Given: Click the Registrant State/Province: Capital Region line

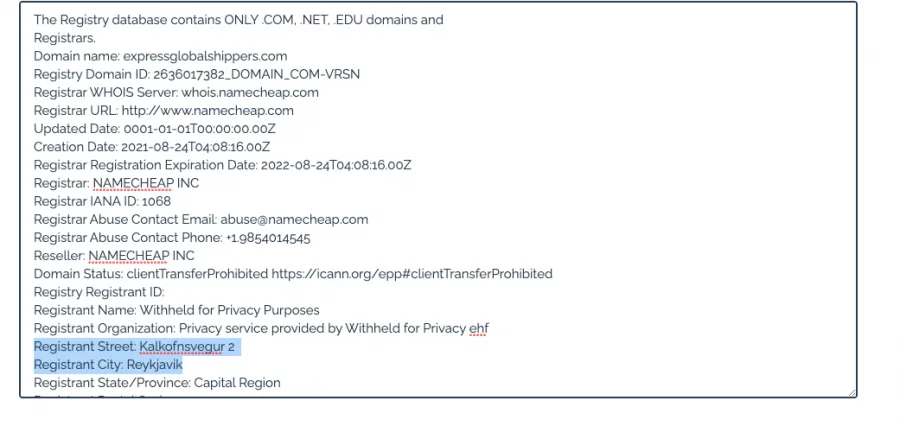Looking at the screenshot, I should [x=157, y=382].
